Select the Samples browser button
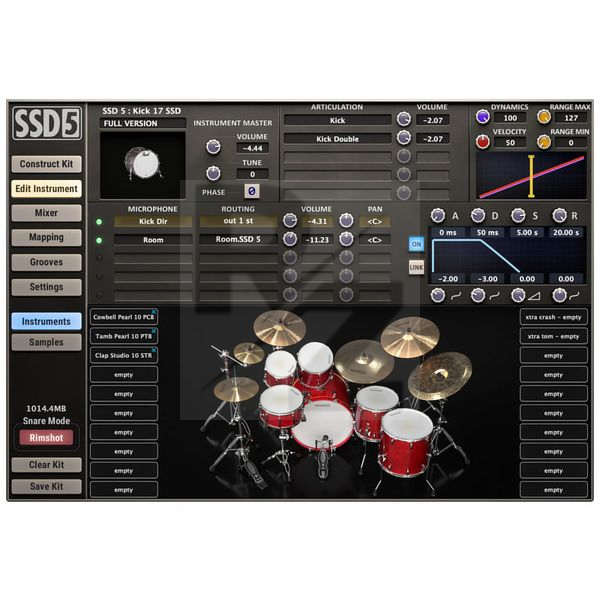Image resolution: width=600 pixels, height=600 pixels. 46,342
